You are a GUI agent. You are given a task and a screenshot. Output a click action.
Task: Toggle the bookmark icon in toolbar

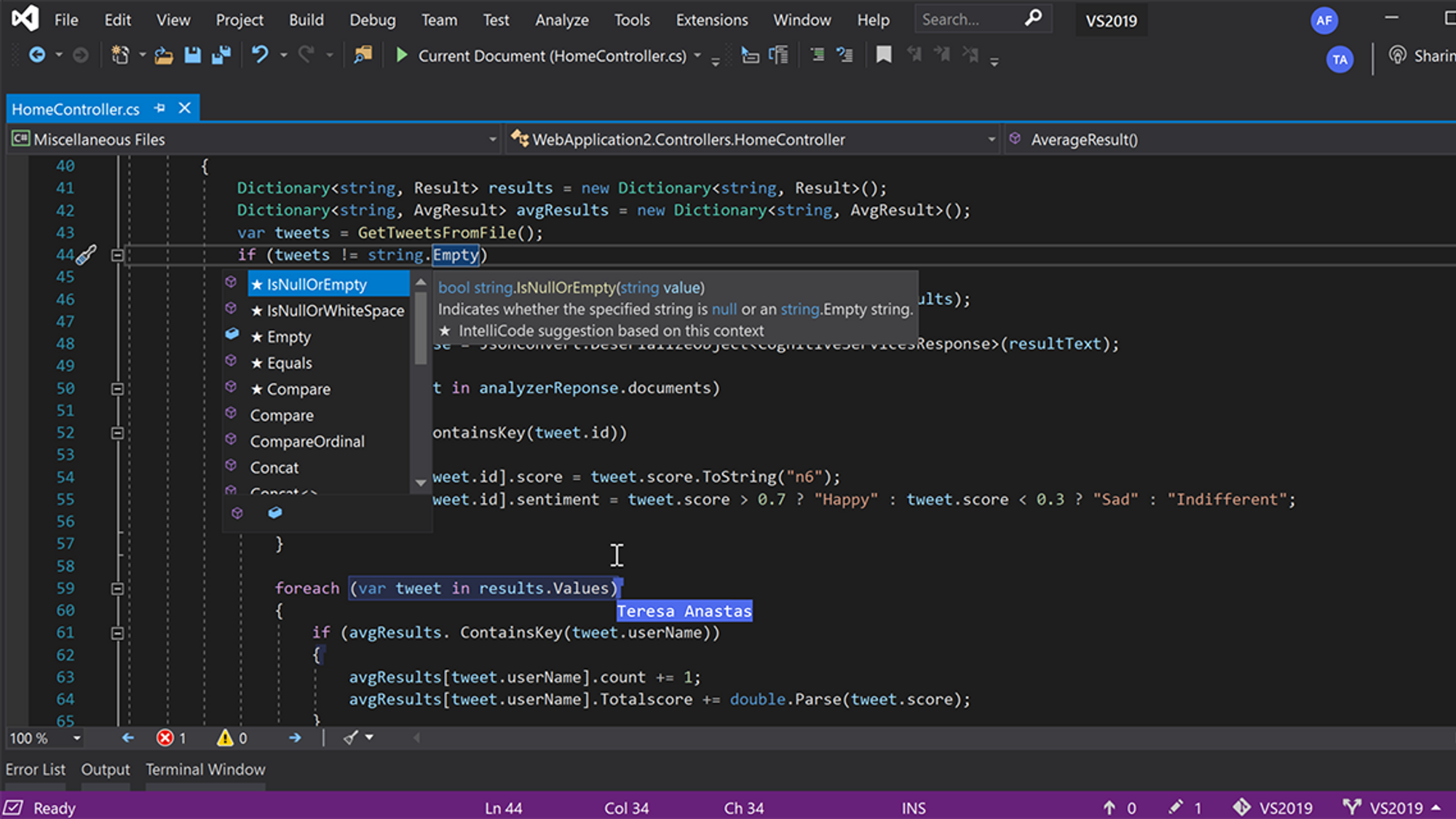(x=883, y=55)
